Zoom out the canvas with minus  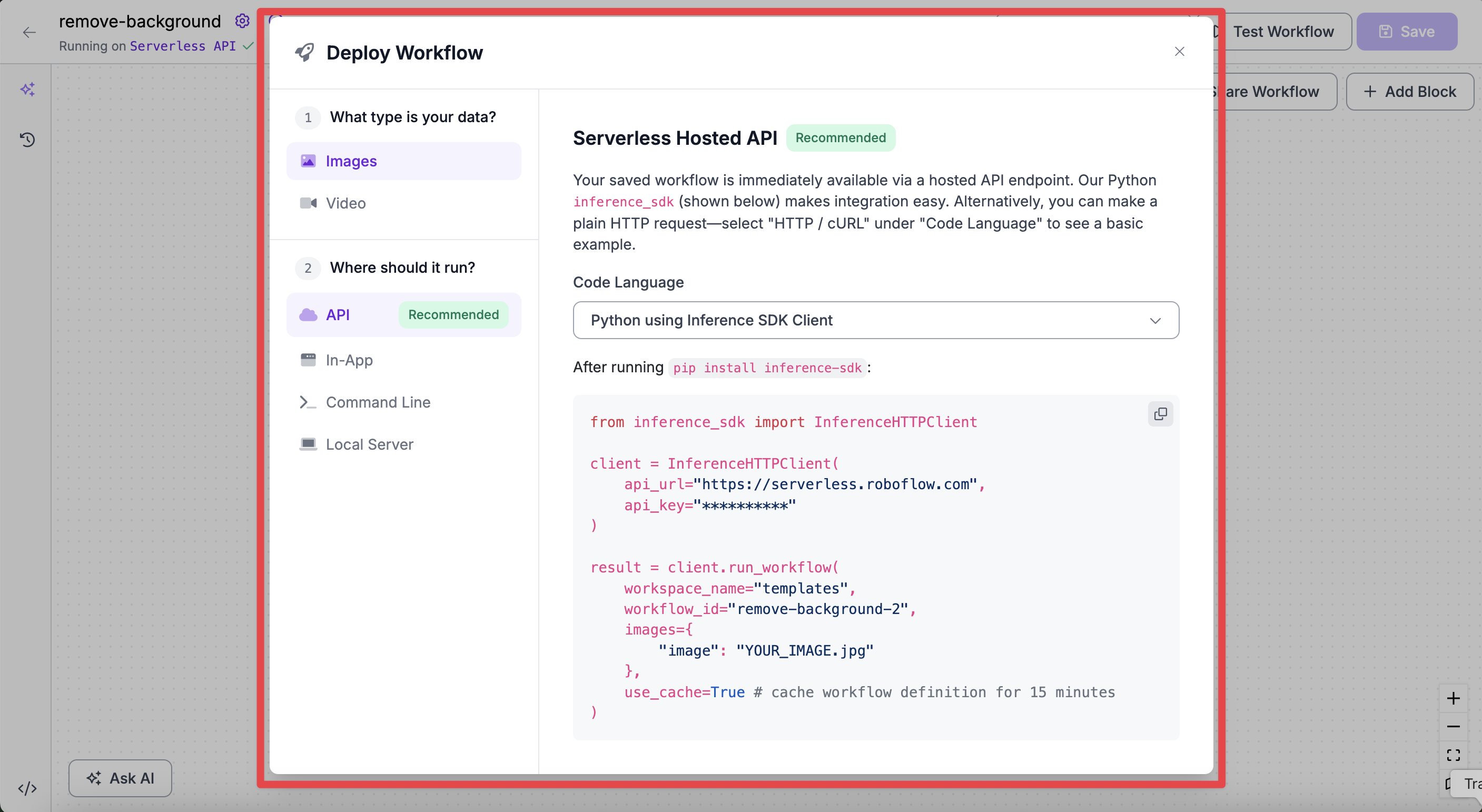click(1453, 727)
